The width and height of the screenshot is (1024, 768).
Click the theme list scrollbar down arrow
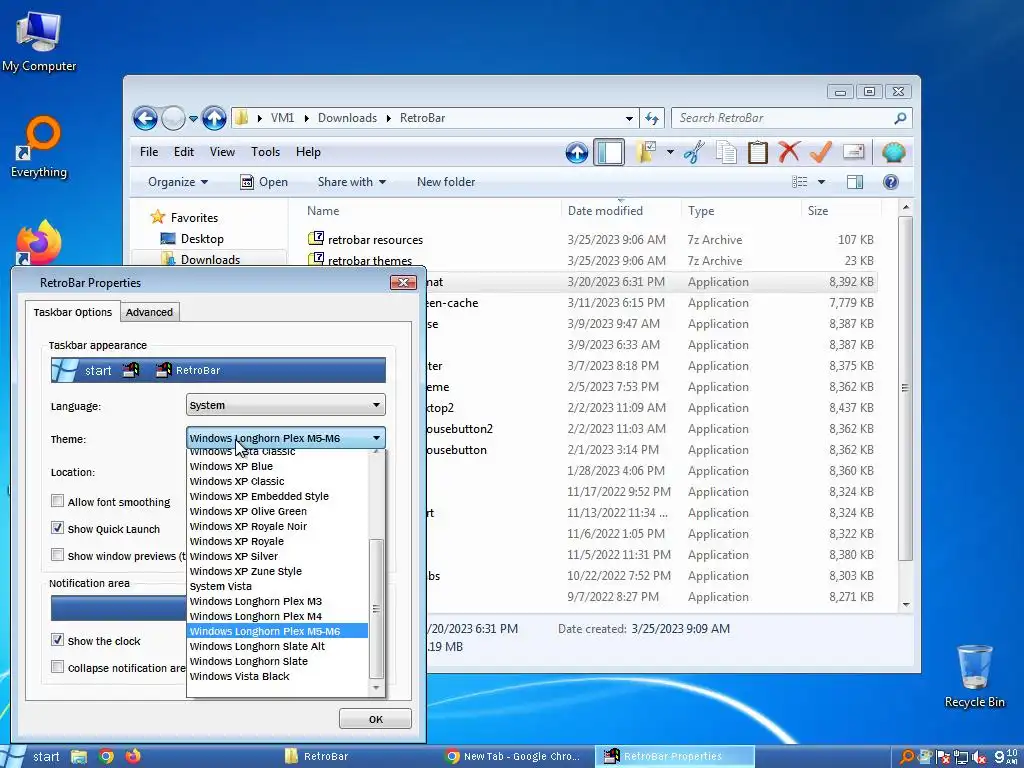pos(376,688)
